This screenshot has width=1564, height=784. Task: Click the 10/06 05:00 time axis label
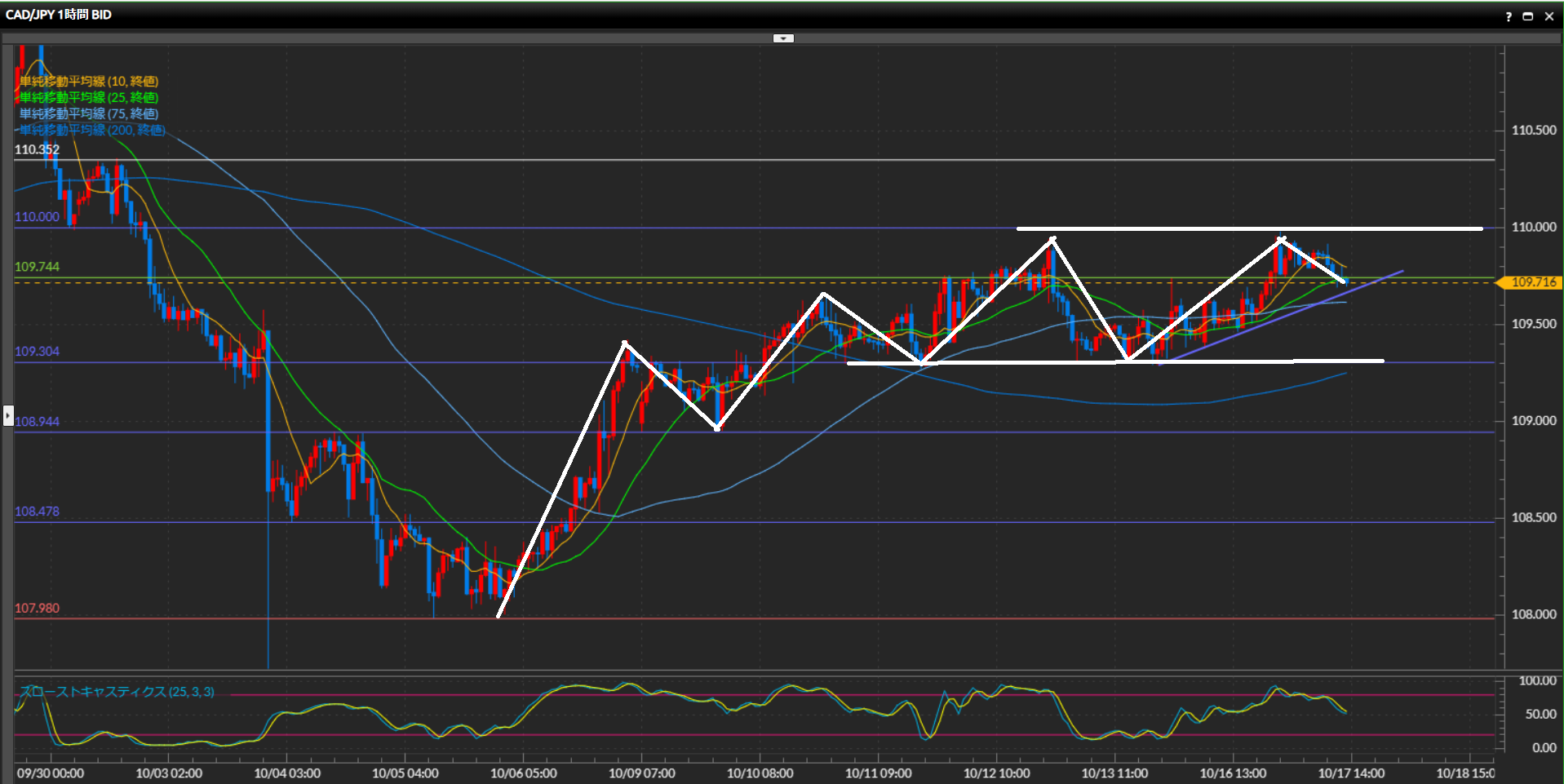pyautogui.click(x=523, y=773)
